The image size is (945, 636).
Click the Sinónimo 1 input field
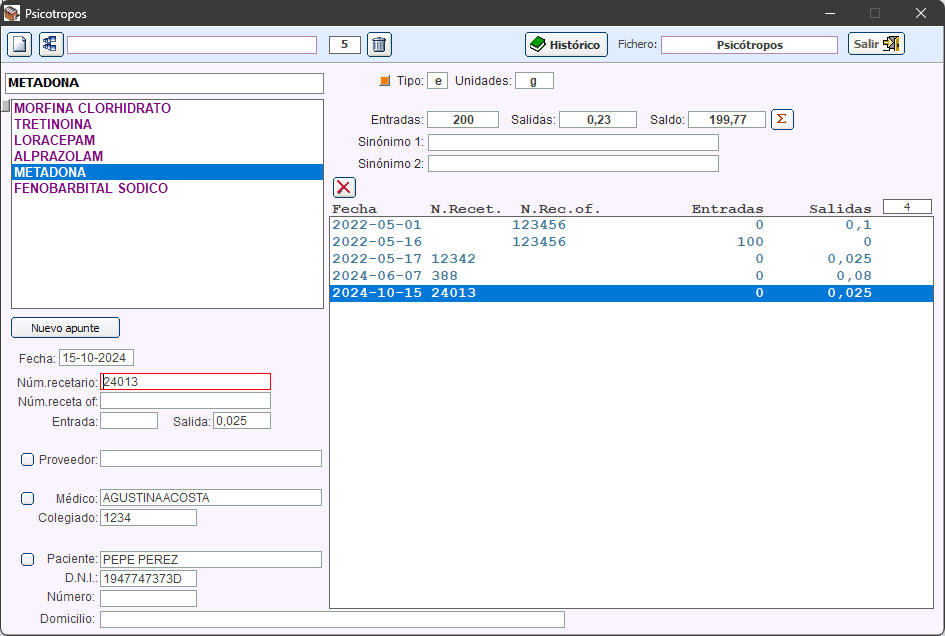[x=573, y=143]
